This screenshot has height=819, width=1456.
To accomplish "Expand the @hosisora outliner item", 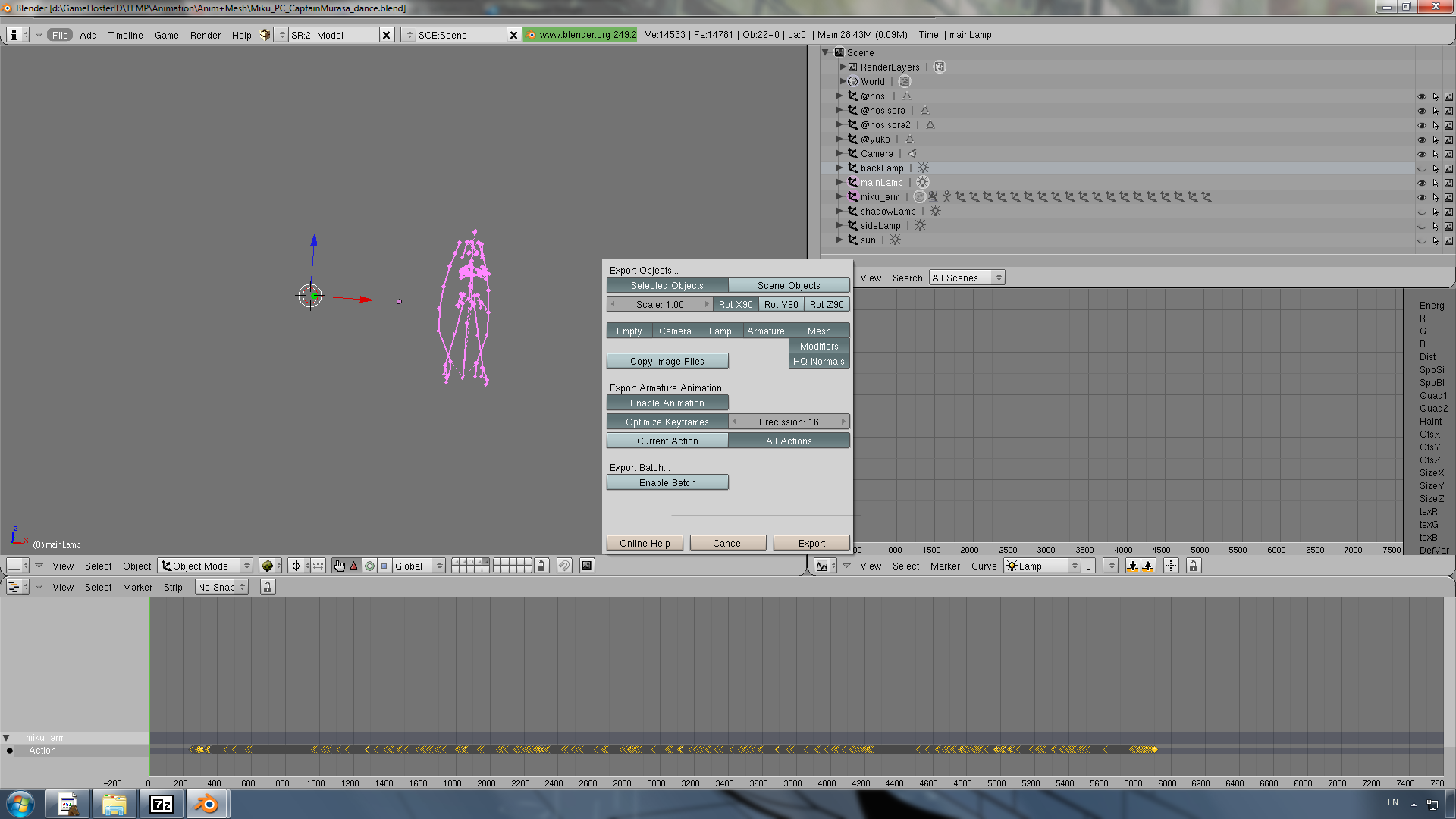I will [x=839, y=111].
